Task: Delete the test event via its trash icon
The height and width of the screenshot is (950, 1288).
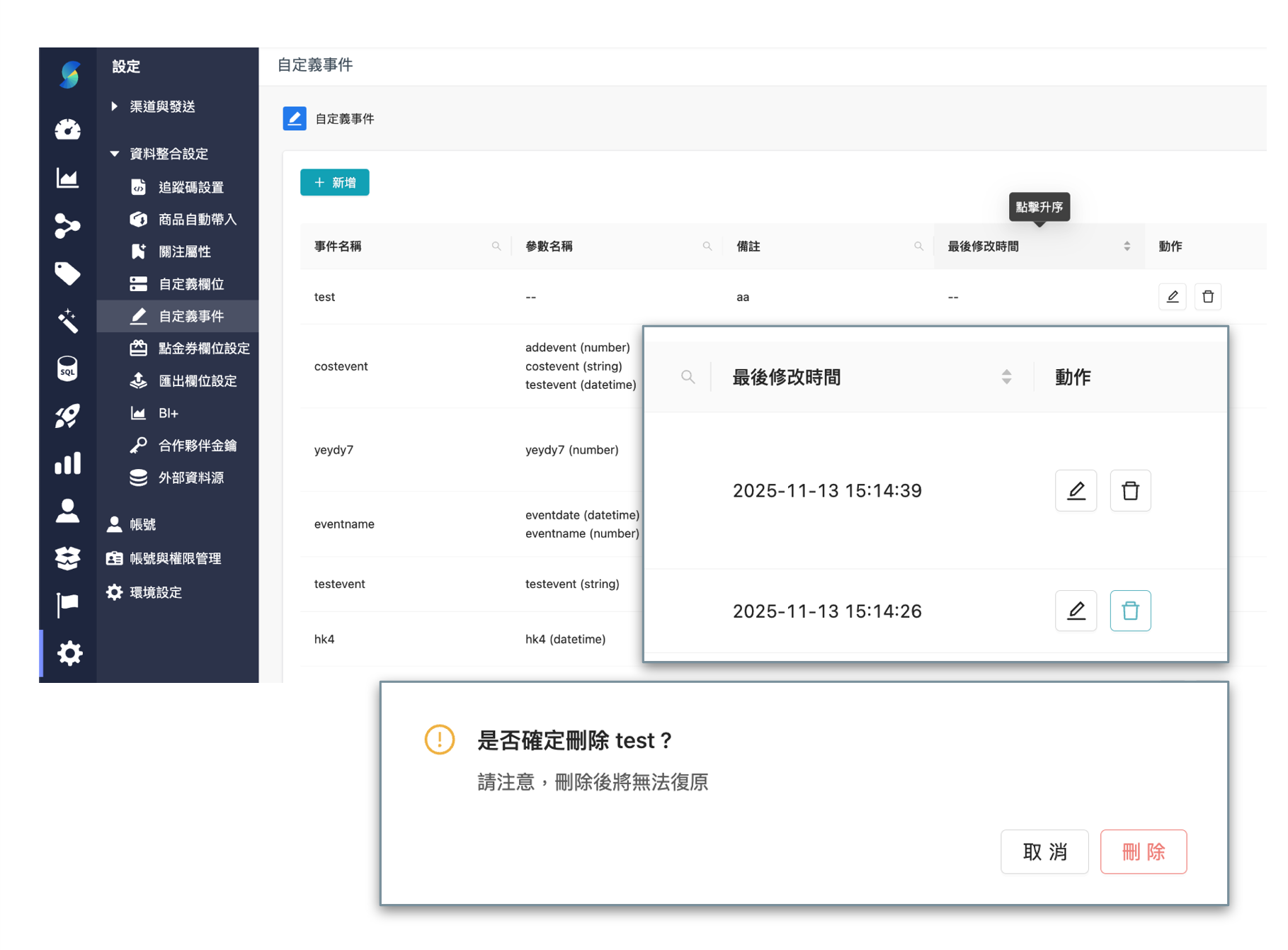Action: [x=1208, y=297]
